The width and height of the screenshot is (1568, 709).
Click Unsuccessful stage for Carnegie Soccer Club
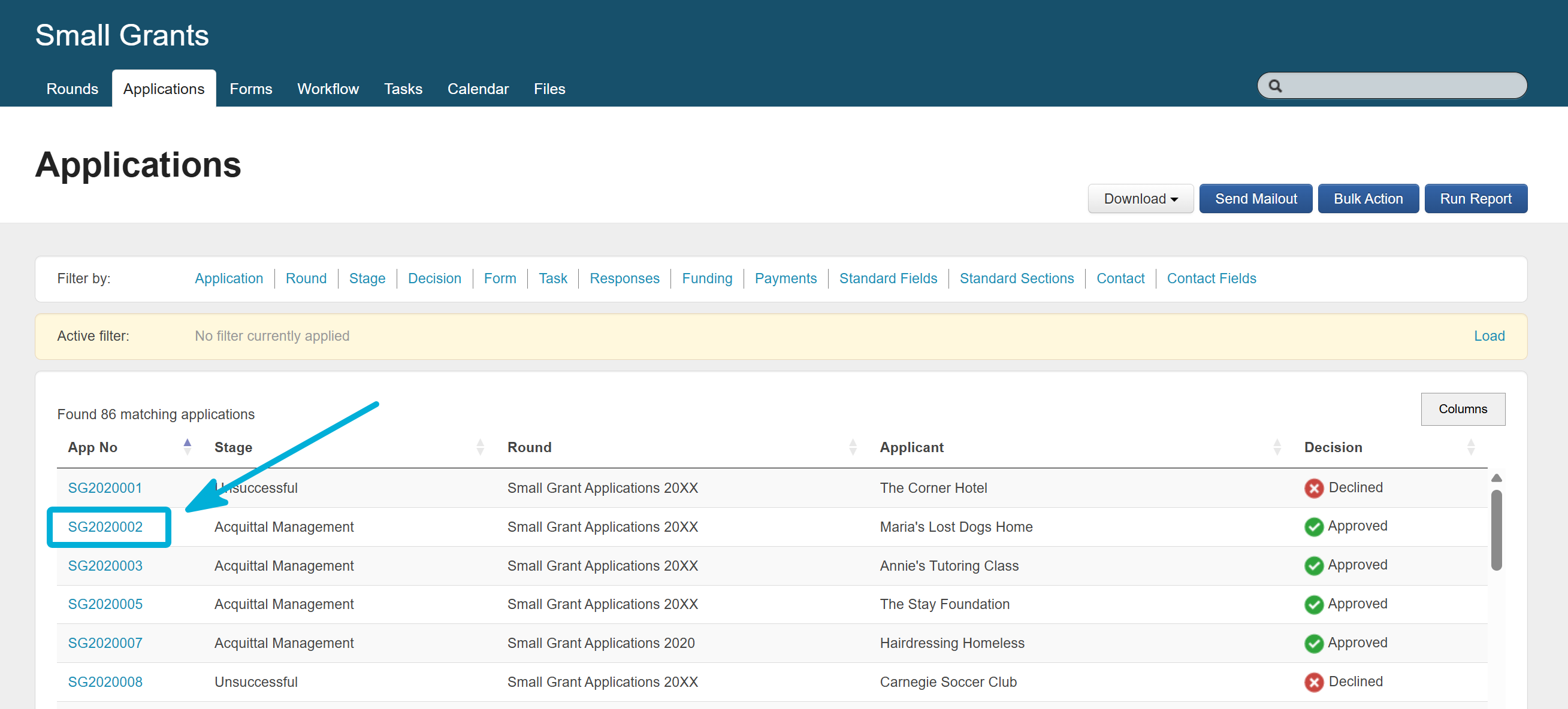click(256, 682)
